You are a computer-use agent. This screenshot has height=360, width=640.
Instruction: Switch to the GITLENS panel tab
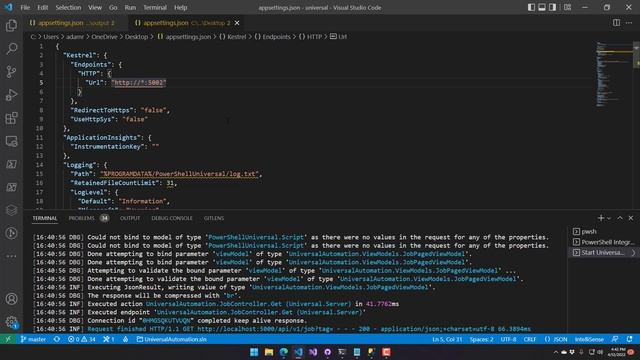click(x=214, y=218)
